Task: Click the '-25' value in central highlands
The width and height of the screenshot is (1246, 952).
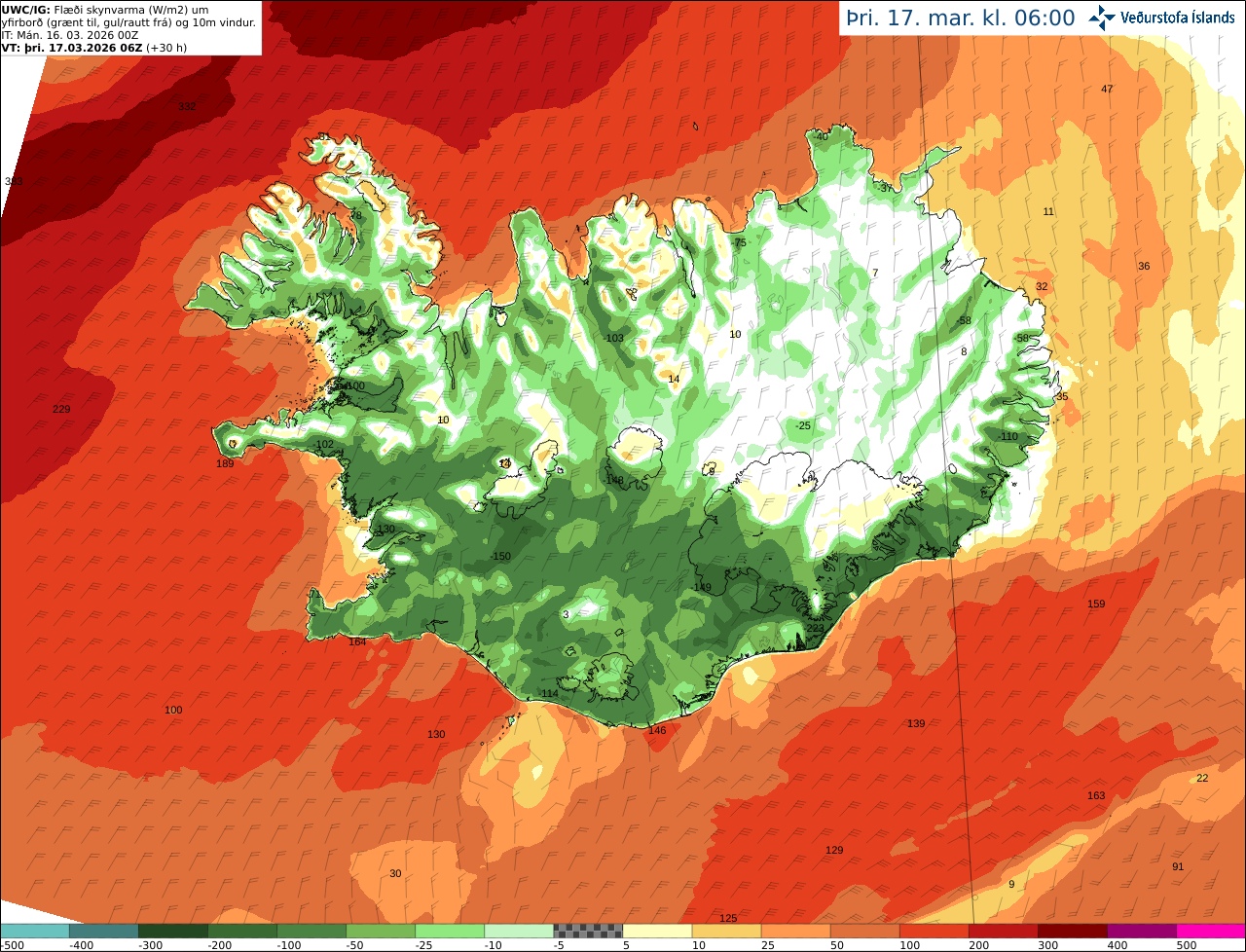Action: (x=803, y=425)
